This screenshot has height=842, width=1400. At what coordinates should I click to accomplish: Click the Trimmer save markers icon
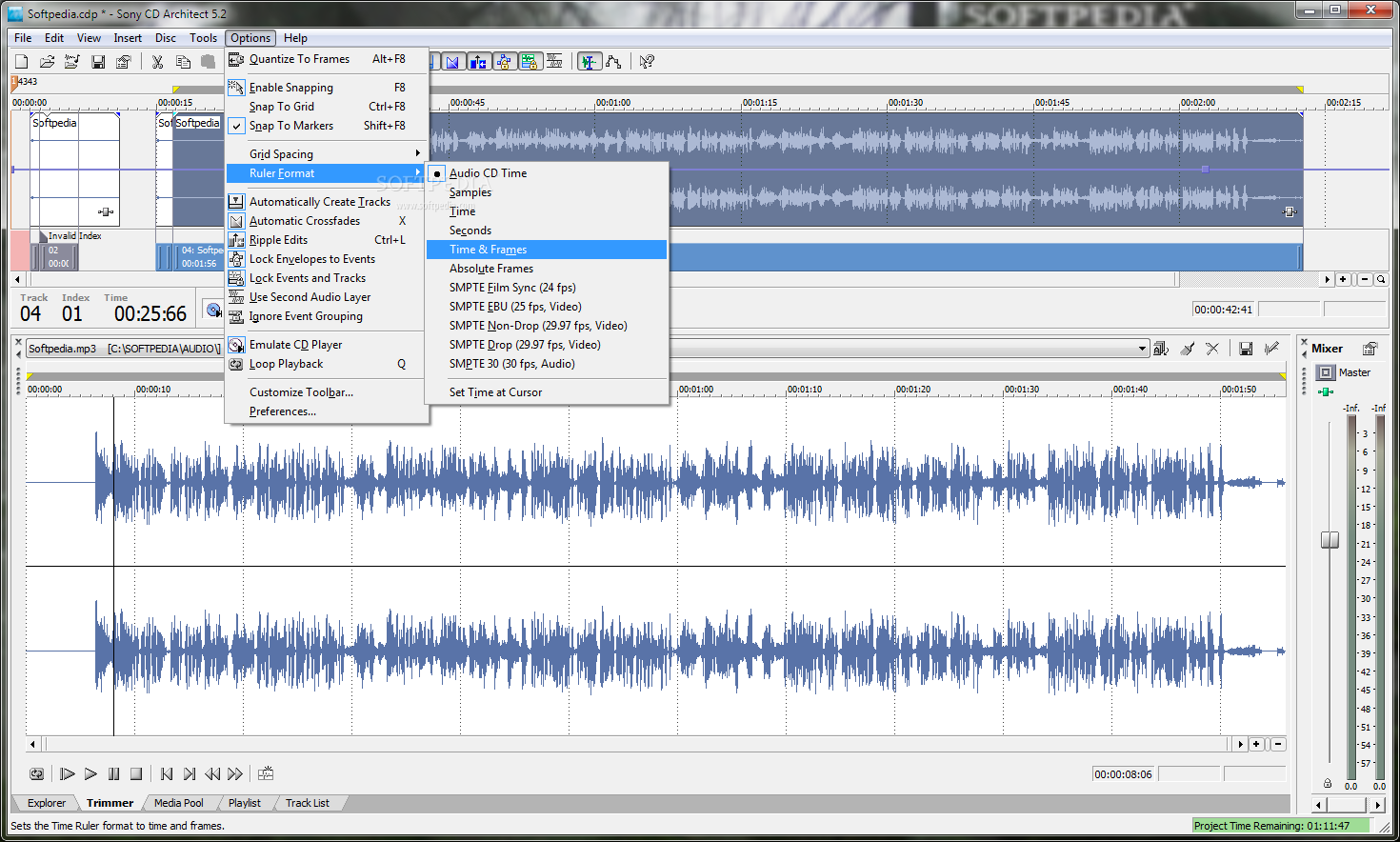[1246, 349]
